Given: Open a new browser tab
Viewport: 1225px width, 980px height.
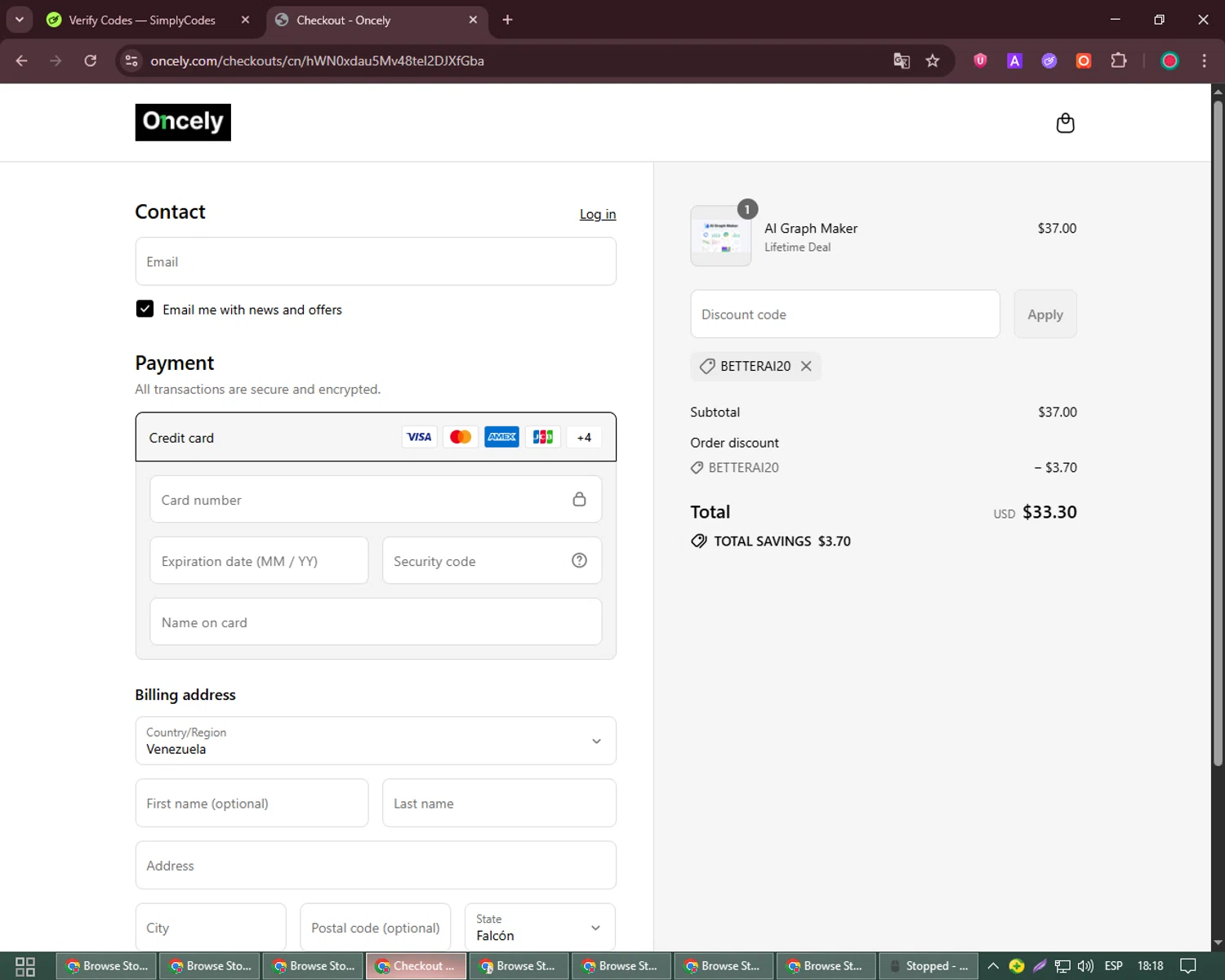Looking at the screenshot, I should coord(507,20).
